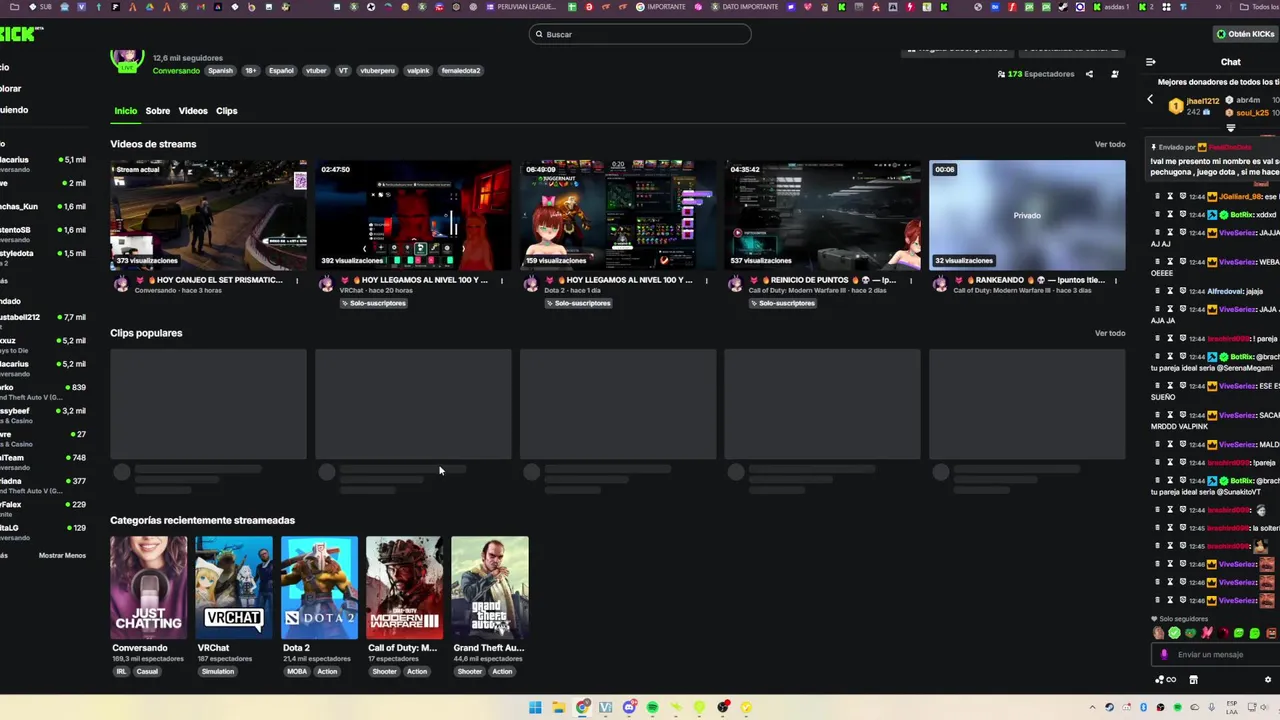Click the share icon beside Espectadores
1280x720 pixels.
[x=1089, y=74]
